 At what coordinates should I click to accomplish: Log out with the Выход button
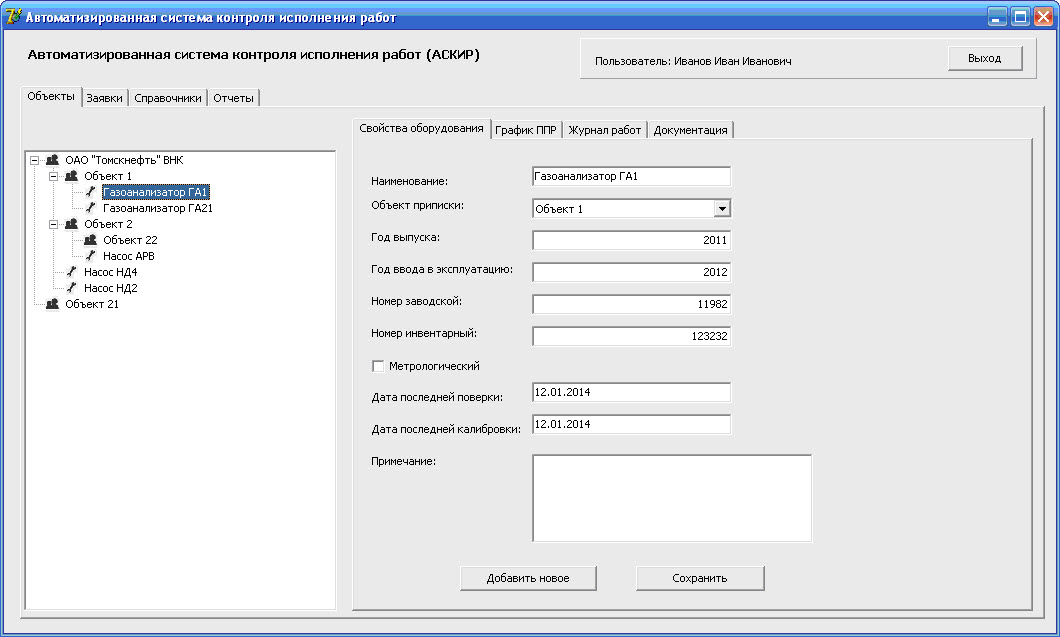984,58
